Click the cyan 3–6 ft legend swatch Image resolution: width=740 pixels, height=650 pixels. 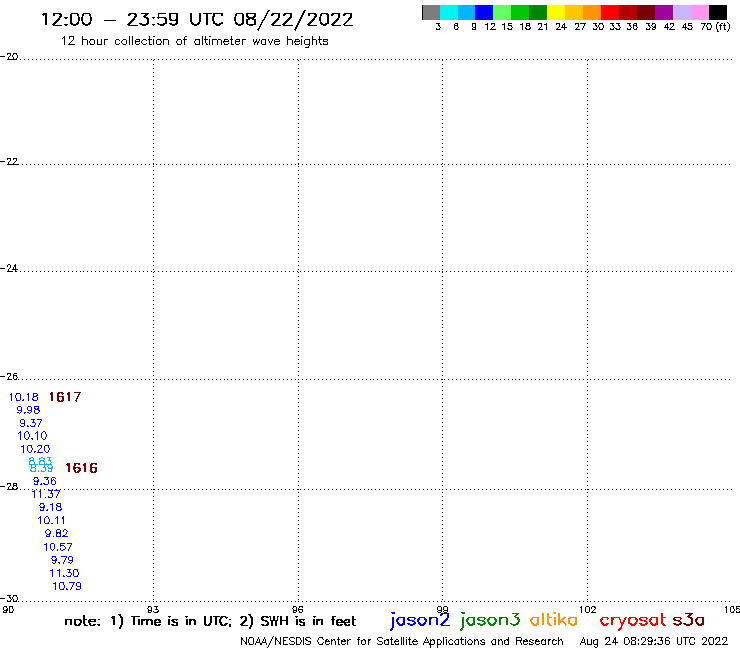click(x=449, y=12)
